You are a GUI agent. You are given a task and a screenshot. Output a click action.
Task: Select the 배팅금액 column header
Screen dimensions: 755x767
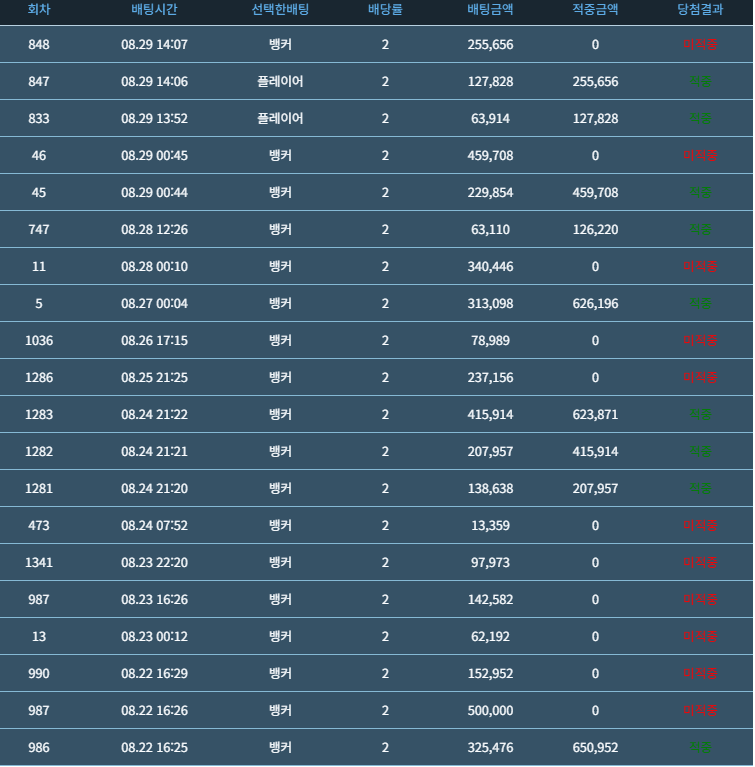[490, 9]
